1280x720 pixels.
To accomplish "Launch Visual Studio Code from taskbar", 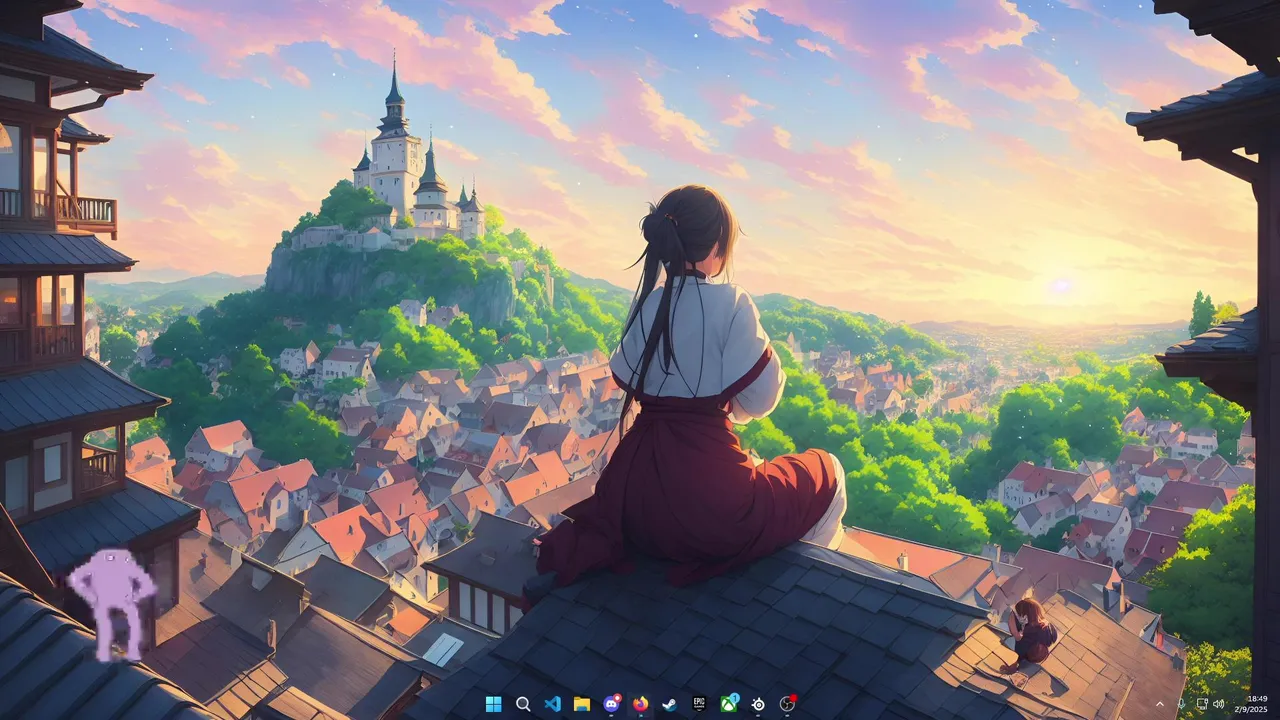I will coord(552,704).
